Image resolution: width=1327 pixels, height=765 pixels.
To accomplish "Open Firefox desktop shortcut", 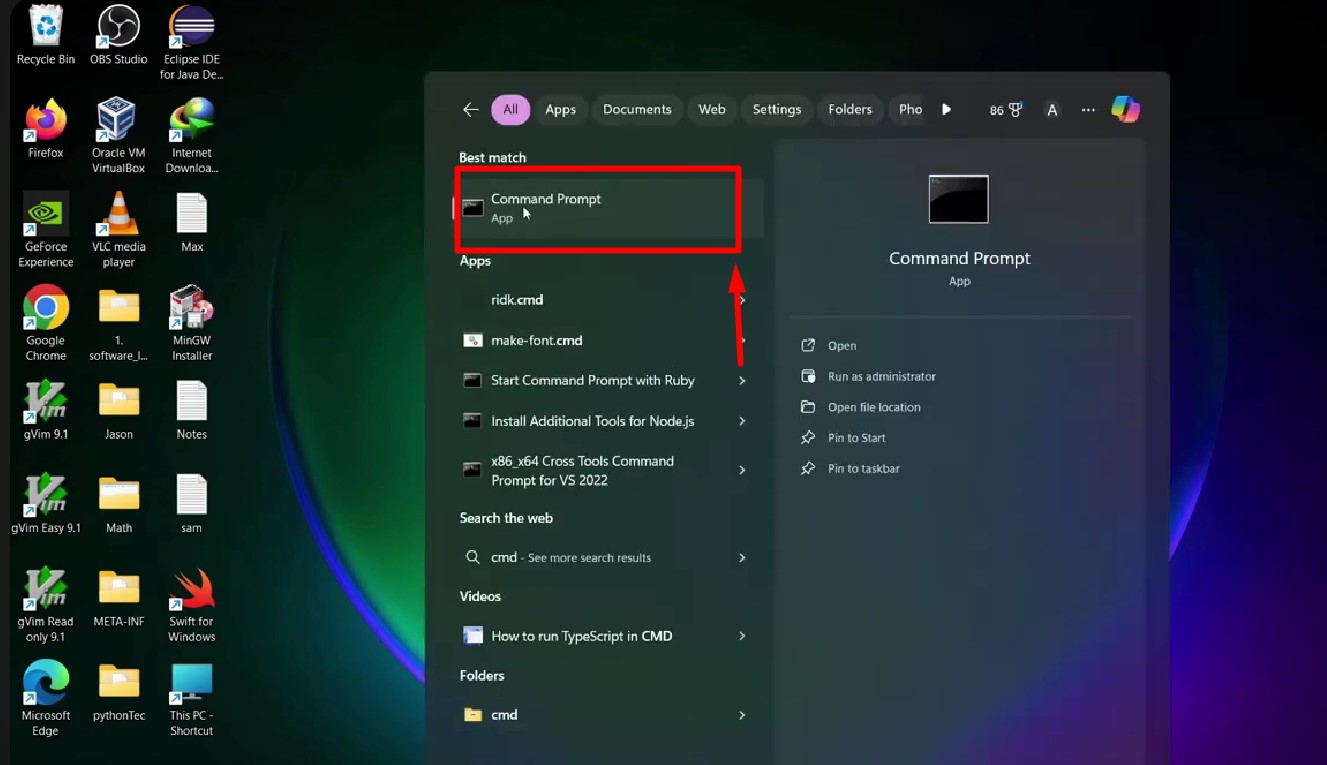I will (46, 123).
